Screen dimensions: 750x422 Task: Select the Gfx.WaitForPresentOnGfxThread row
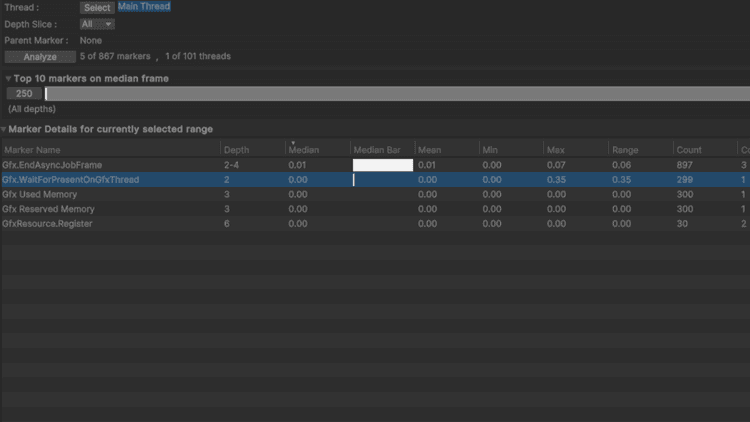point(375,180)
